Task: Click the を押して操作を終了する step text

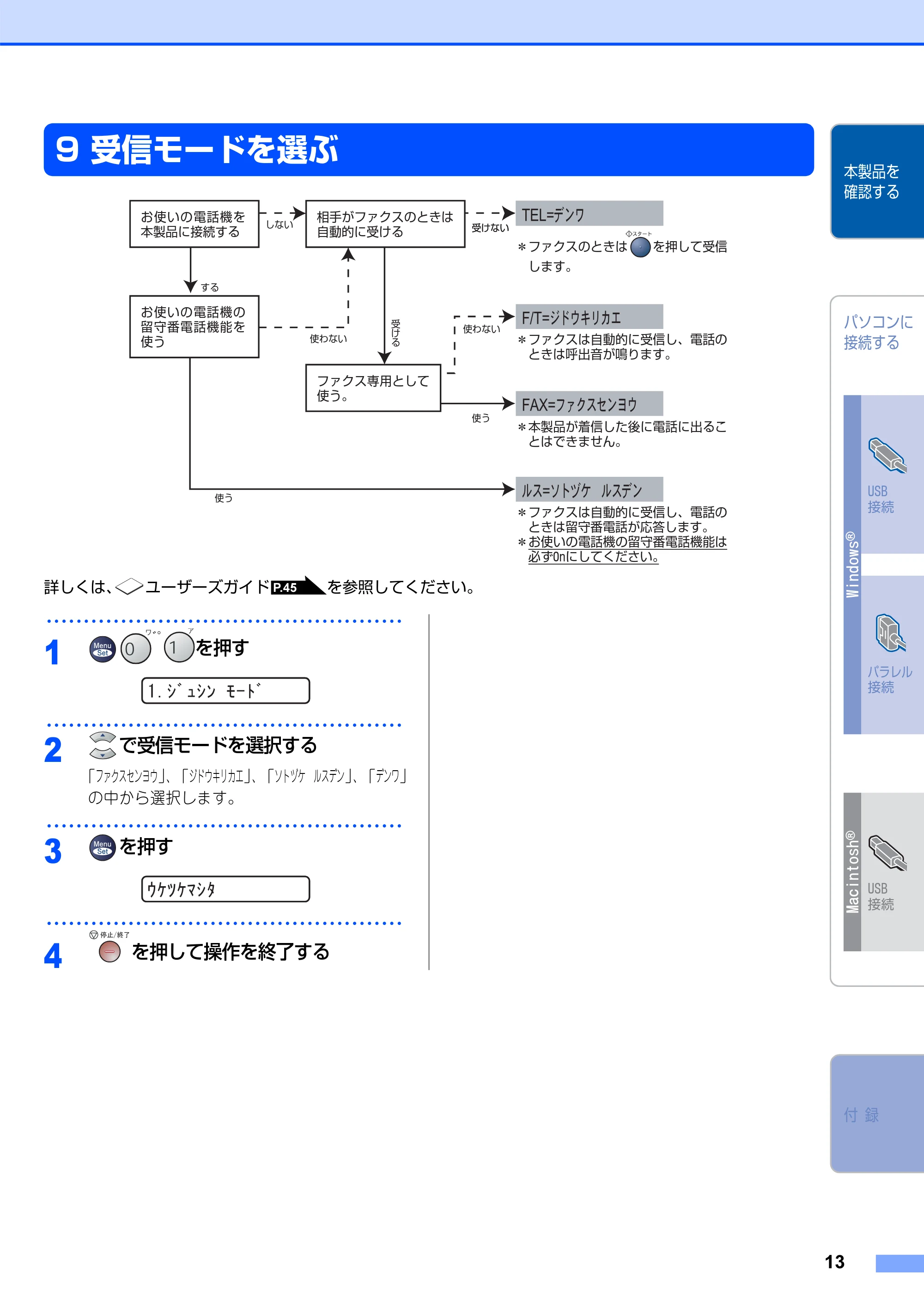Action: coord(231,951)
